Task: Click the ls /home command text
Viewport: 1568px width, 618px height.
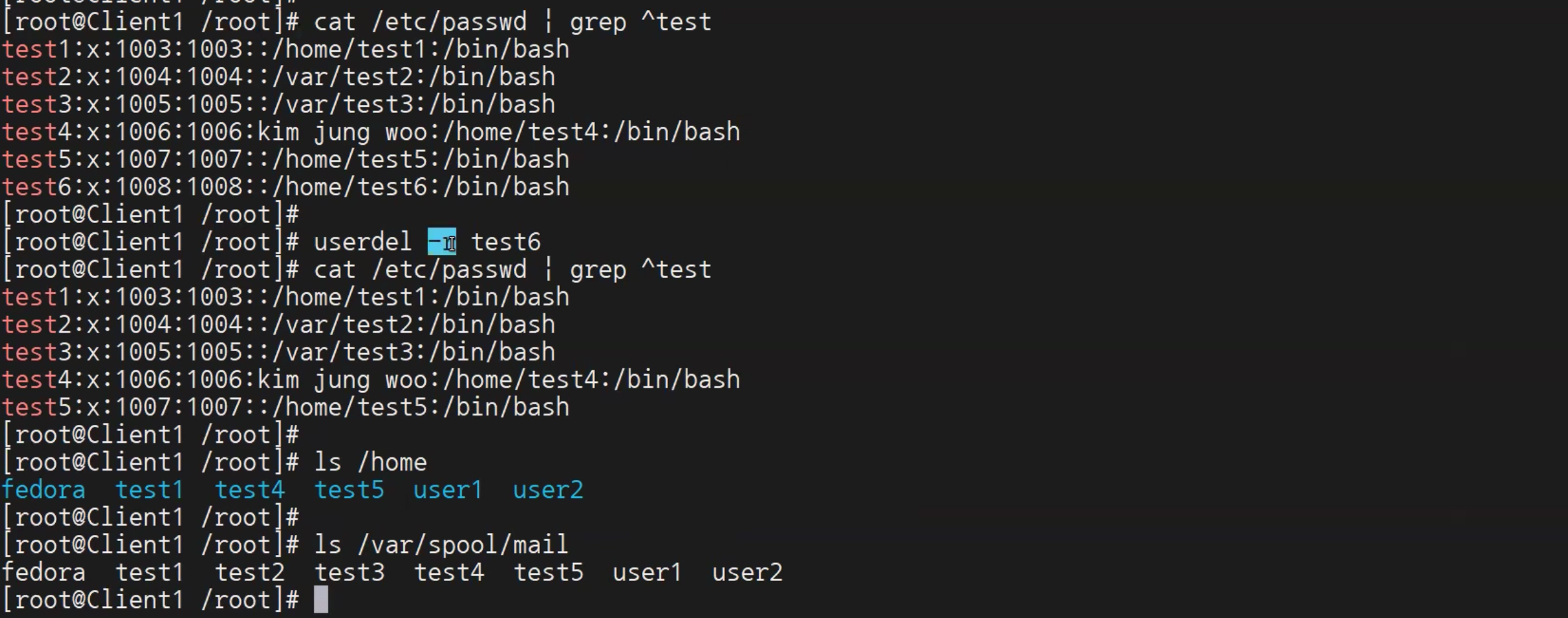Action: tap(370, 462)
